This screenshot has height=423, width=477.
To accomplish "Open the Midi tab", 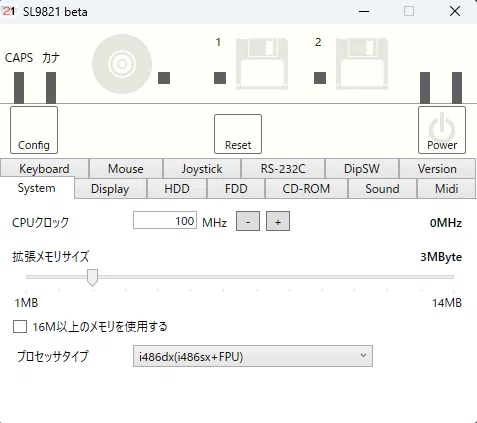I will (447, 189).
